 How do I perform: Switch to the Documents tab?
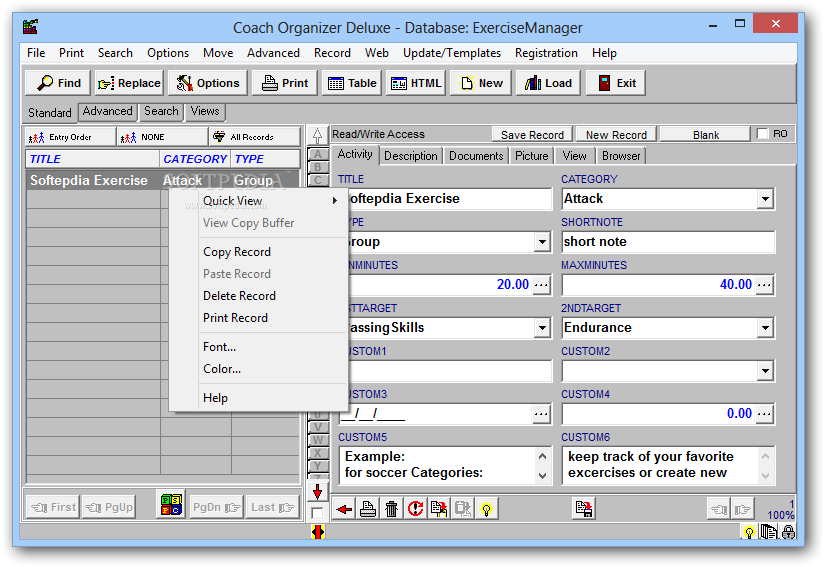click(476, 156)
